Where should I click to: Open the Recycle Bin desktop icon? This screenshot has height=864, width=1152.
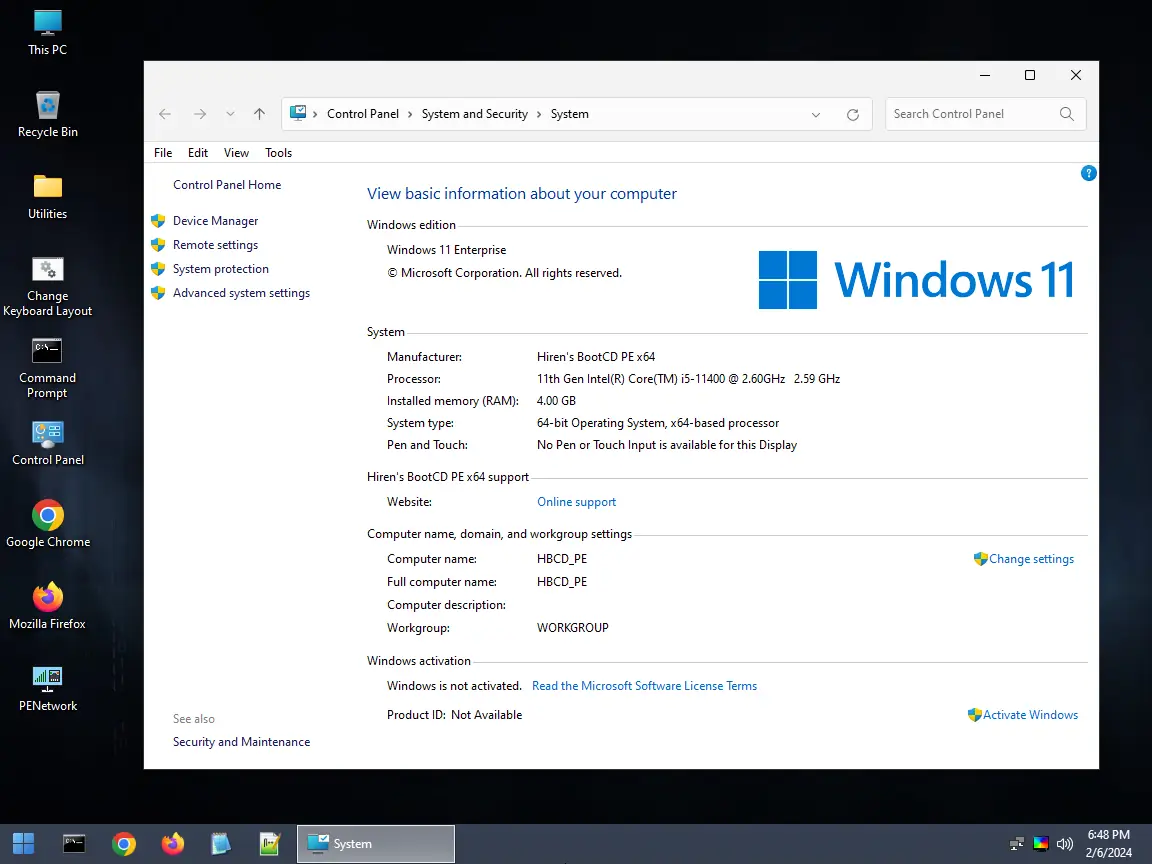click(x=48, y=115)
